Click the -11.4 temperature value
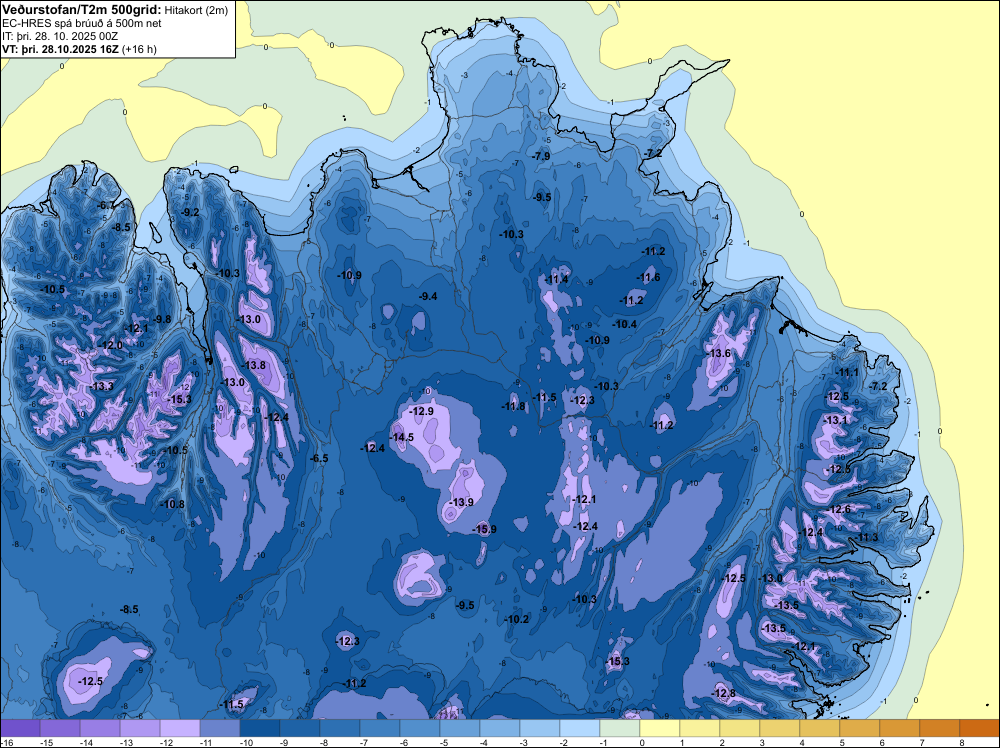Image resolution: width=1000 pixels, height=748 pixels. [557, 279]
